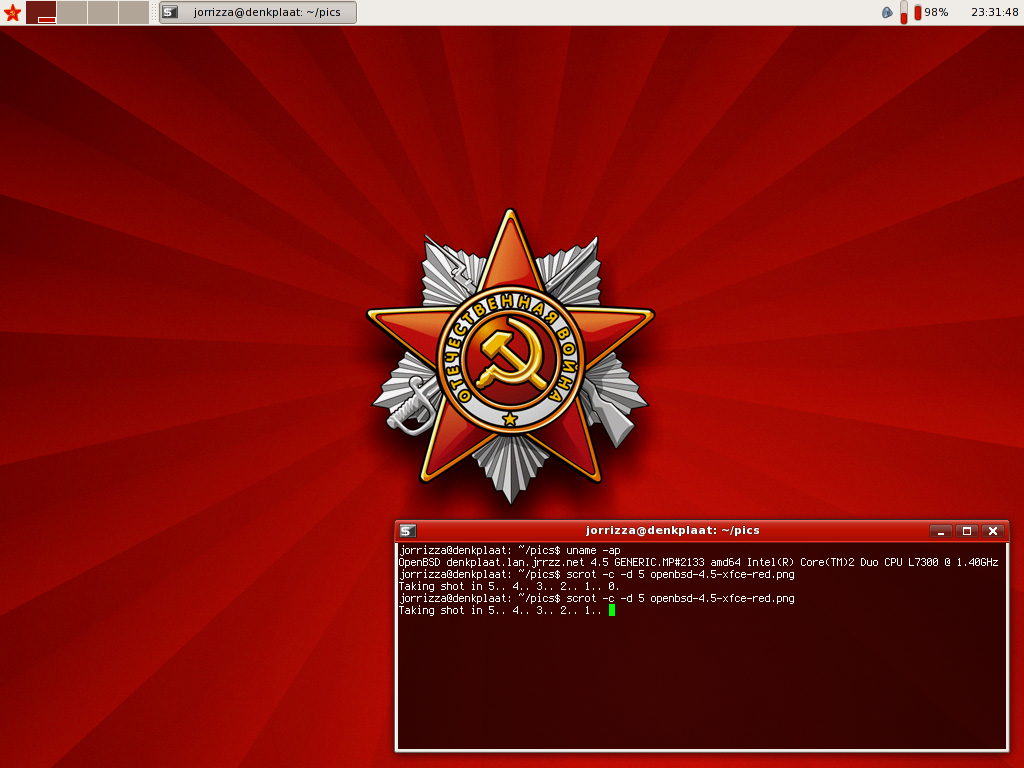
Task: Switch to the first workspace
Action: click(40, 12)
